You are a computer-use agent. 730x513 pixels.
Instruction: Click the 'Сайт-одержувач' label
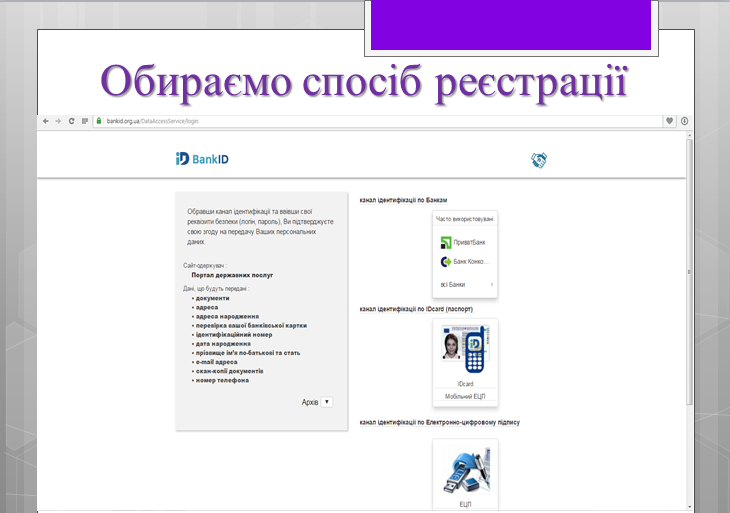[205, 265]
